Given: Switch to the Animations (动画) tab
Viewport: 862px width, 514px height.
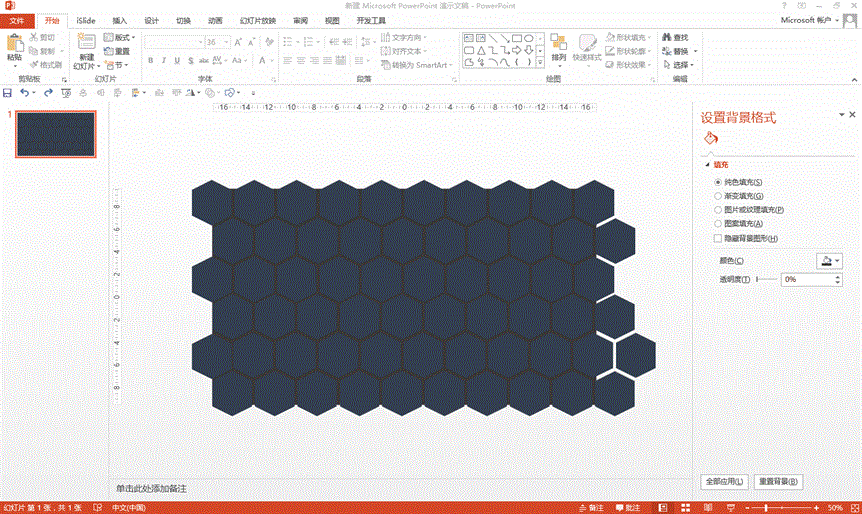Looking at the screenshot, I should pos(215,20).
